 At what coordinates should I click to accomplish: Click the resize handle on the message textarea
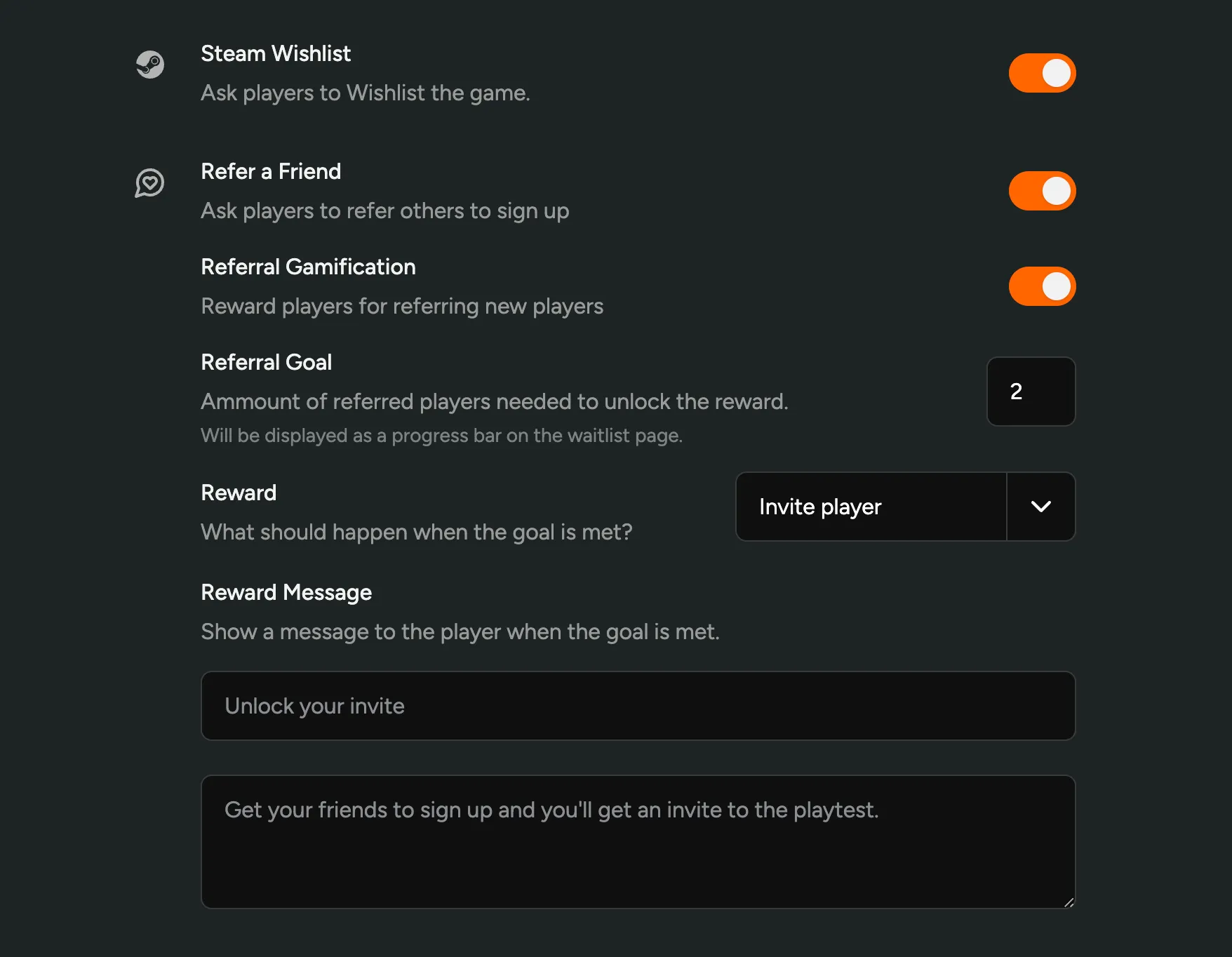pyautogui.click(x=1070, y=904)
